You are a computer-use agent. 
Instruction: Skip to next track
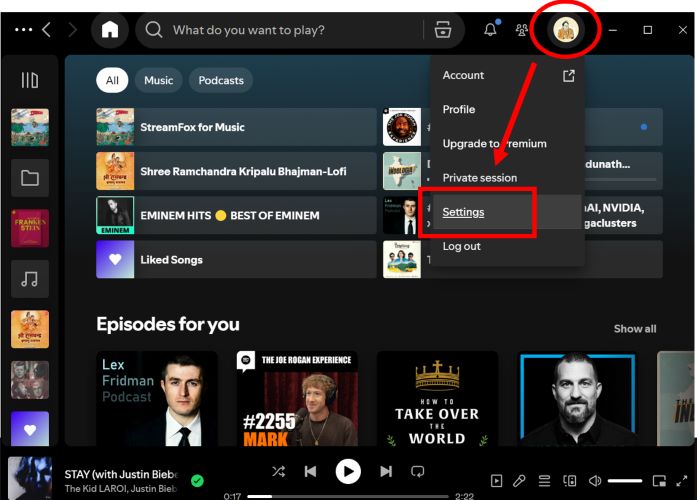pos(386,471)
